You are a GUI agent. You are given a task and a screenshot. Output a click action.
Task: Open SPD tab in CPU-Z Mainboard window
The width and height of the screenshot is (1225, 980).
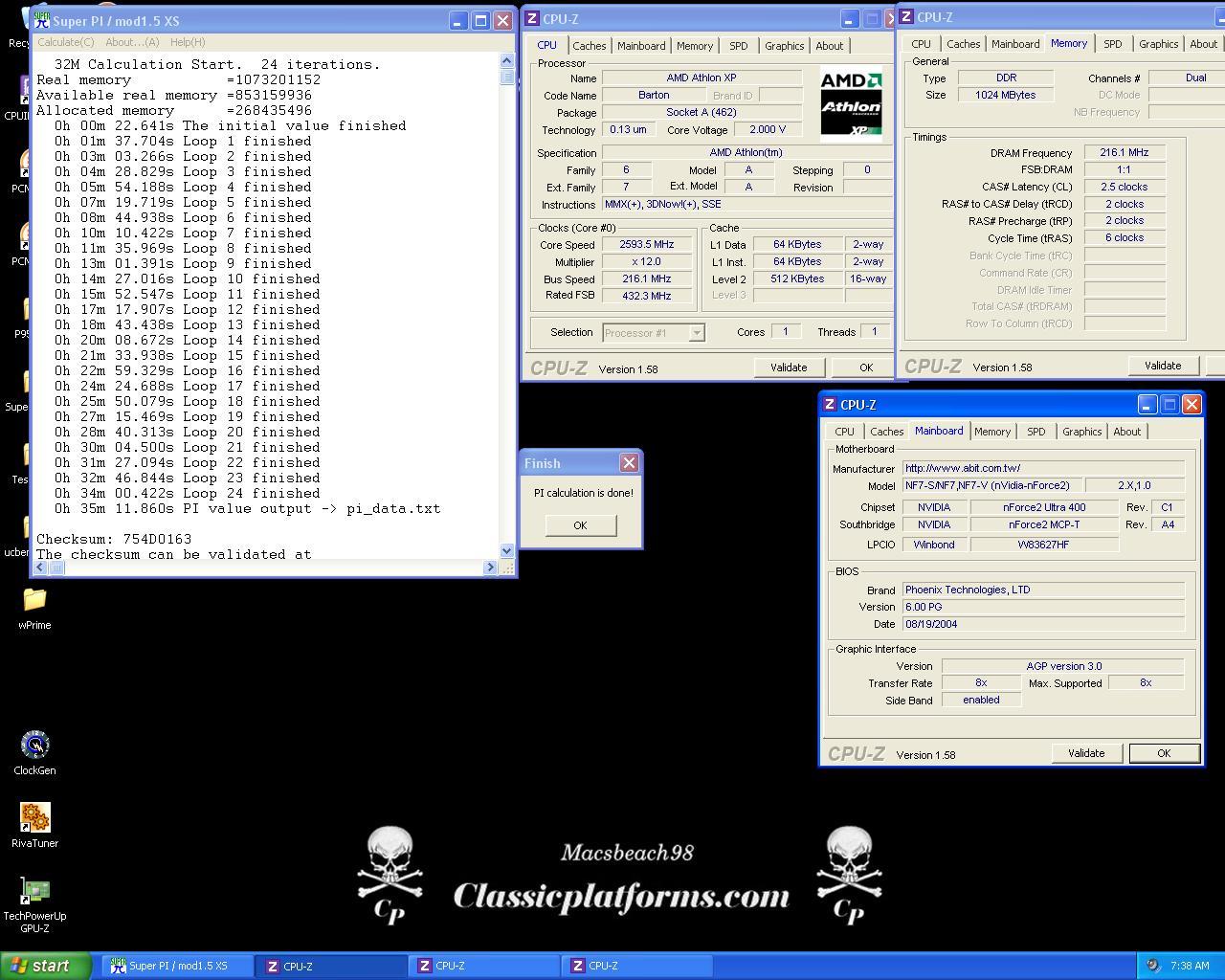[x=1036, y=432]
